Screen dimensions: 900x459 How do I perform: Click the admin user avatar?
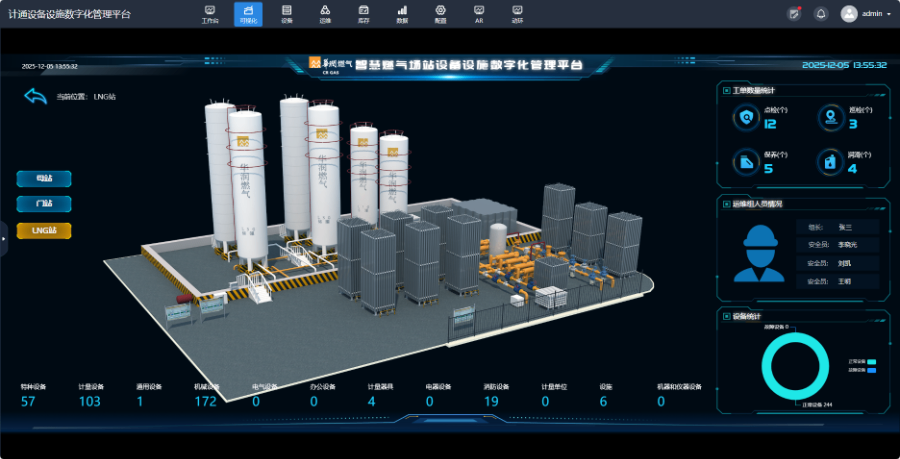click(x=849, y=14)
